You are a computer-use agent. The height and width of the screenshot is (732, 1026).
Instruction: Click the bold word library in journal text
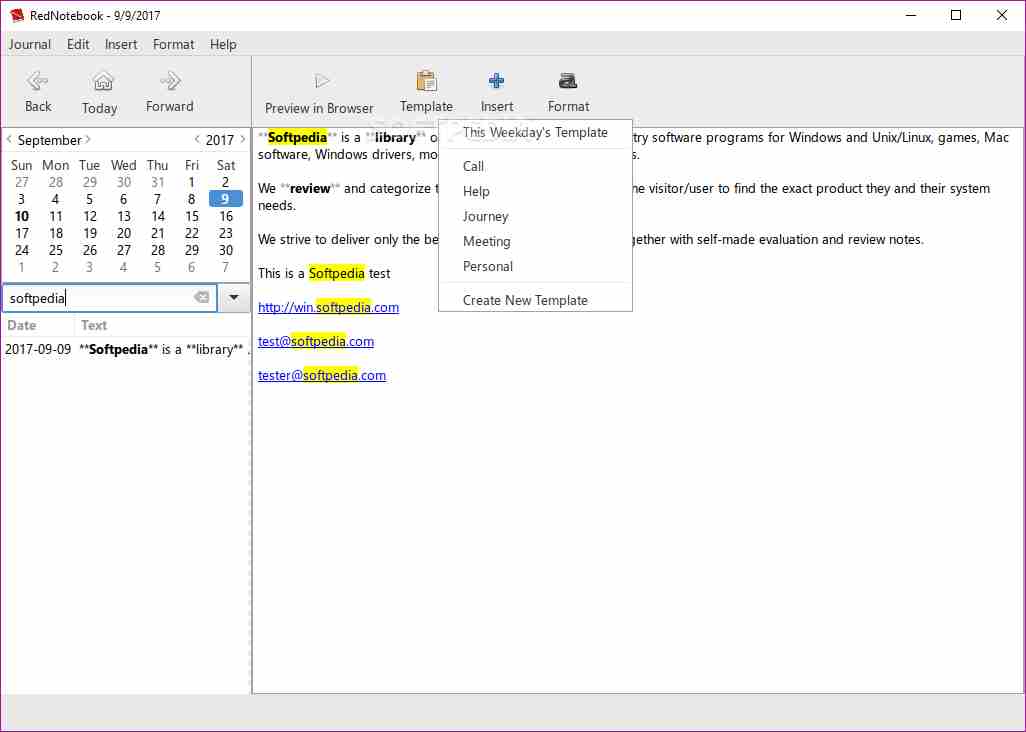[x=395, y=137]
